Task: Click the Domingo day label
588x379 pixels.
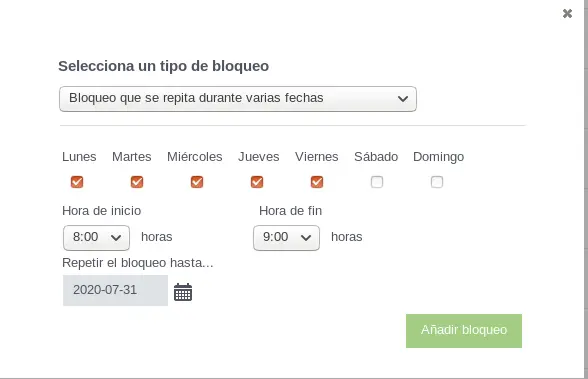Action: tap(438, 157)
